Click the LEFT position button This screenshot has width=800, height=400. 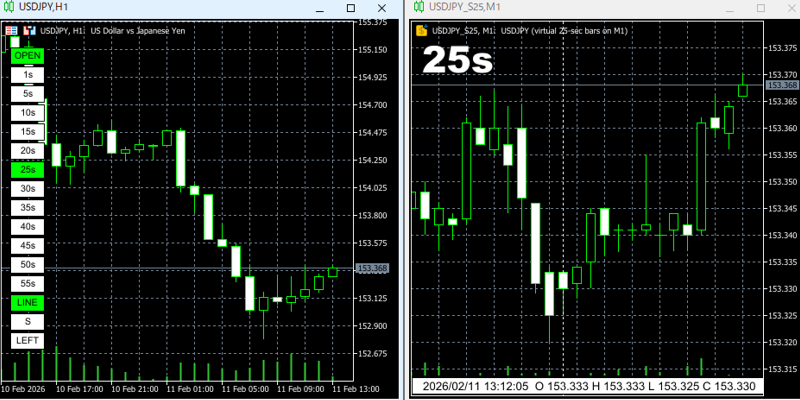27,340
